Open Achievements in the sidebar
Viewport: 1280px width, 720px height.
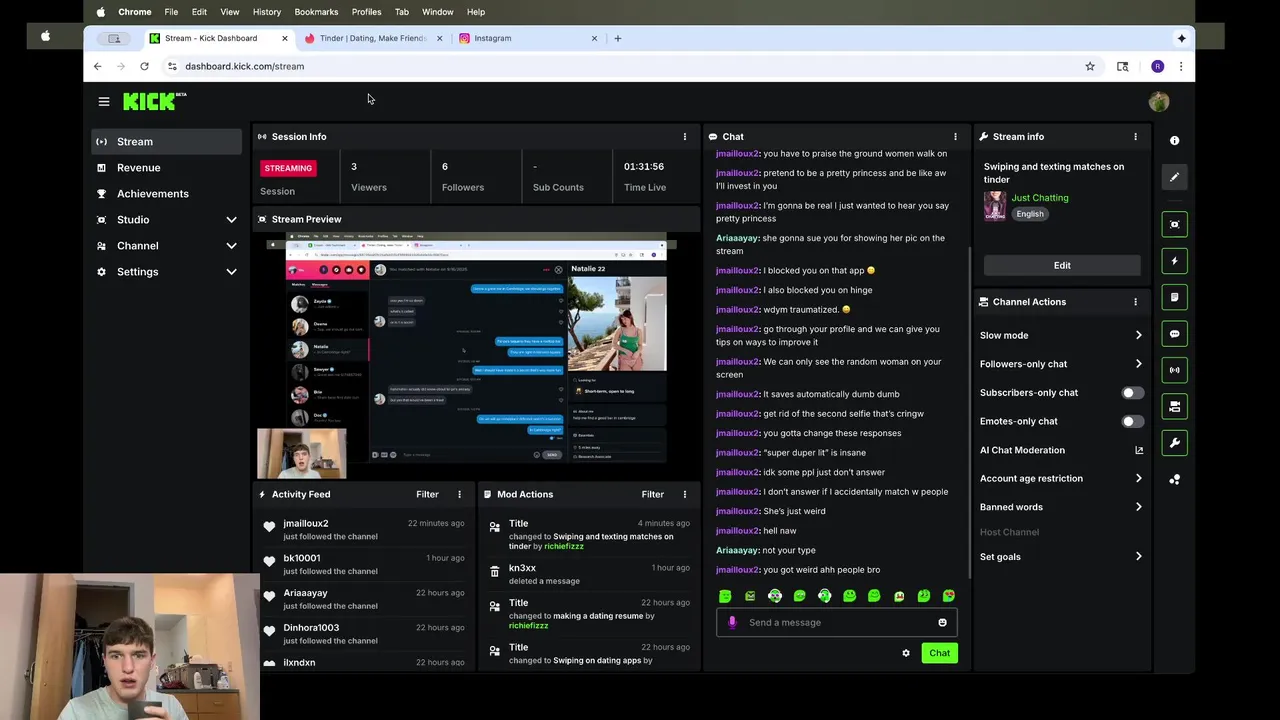(x=166, y=194)
